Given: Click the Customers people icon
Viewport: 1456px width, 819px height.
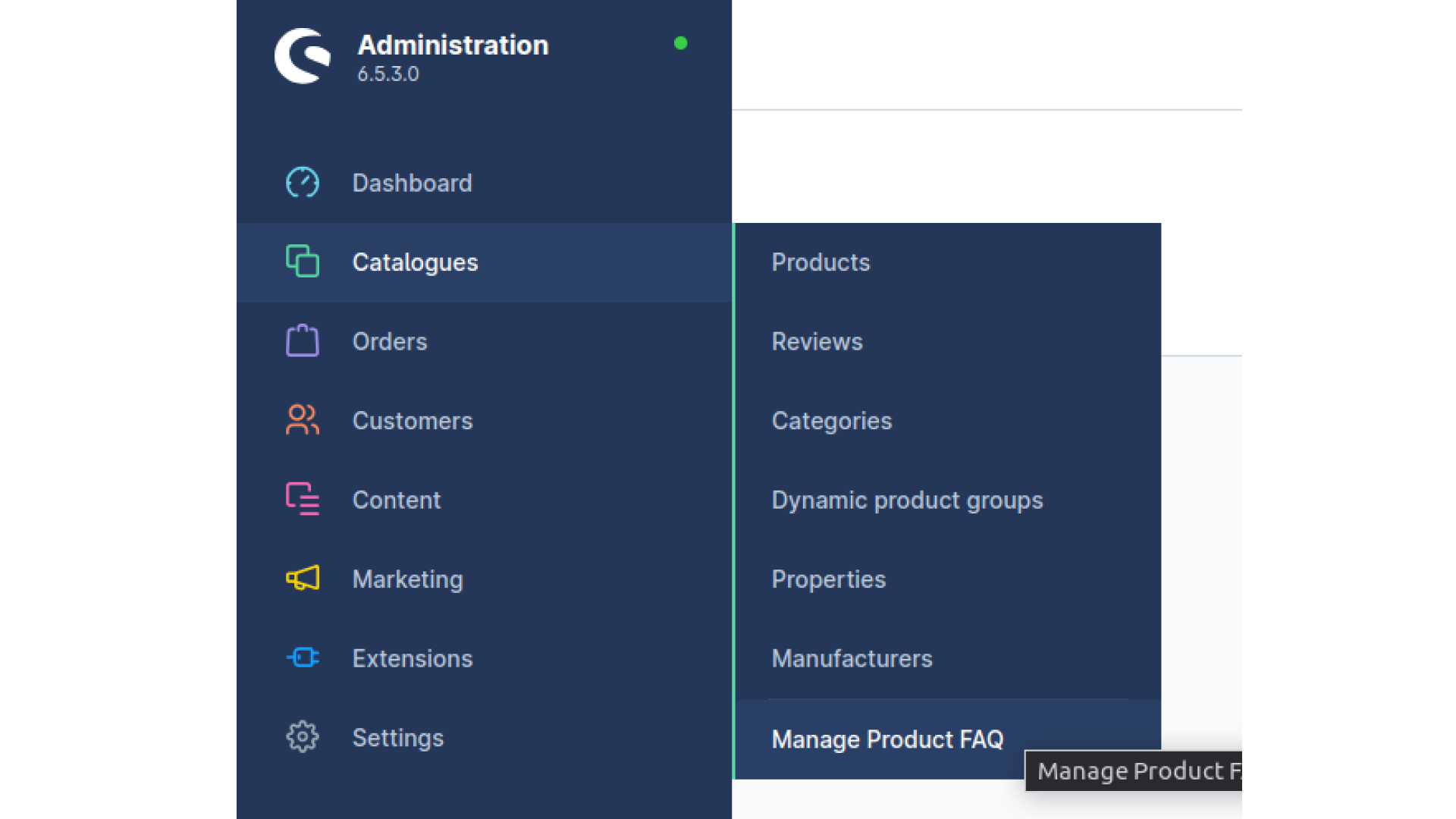Looking at the screenshot, I should (303, 420).
